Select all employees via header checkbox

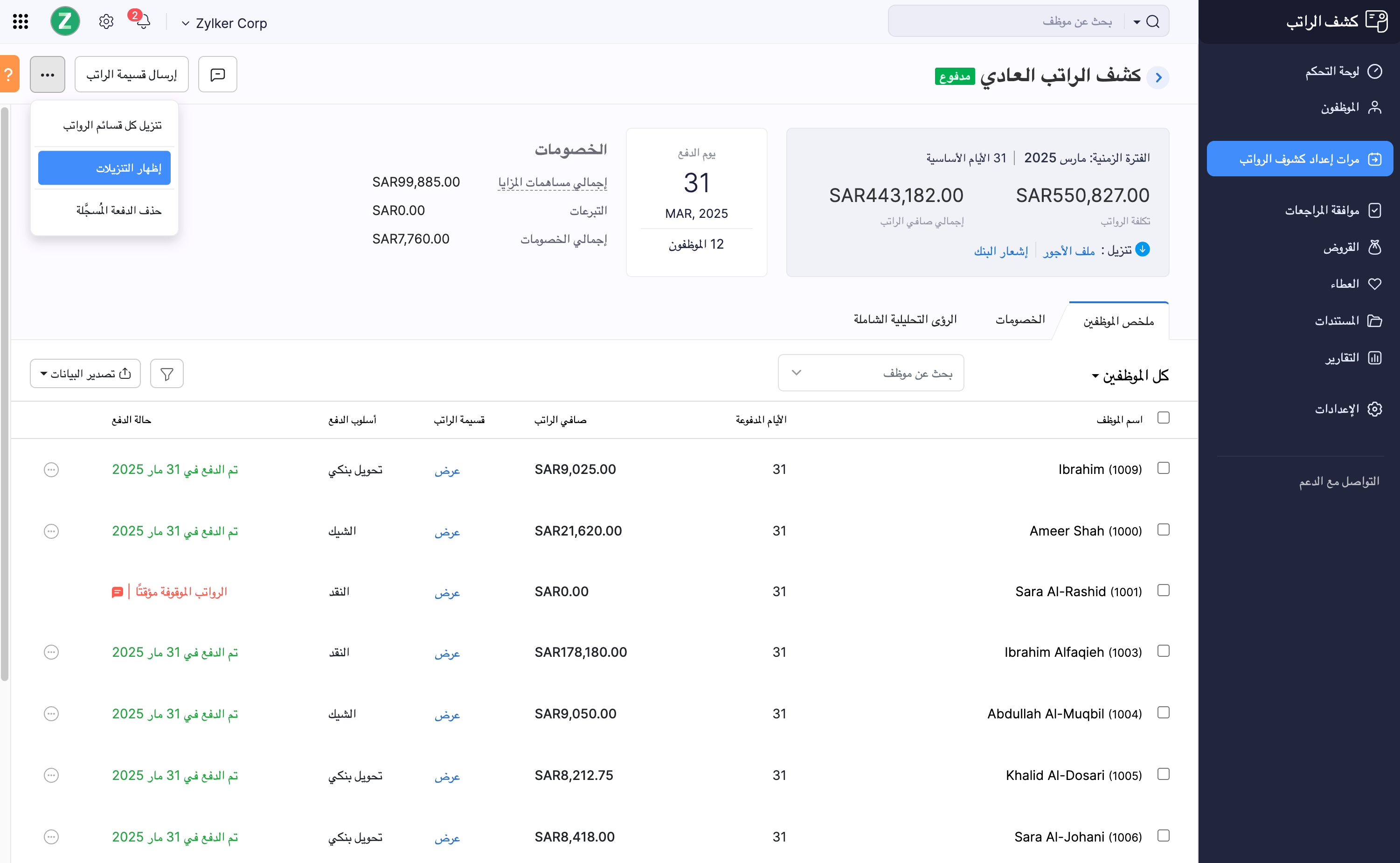tap(1164, 418)
